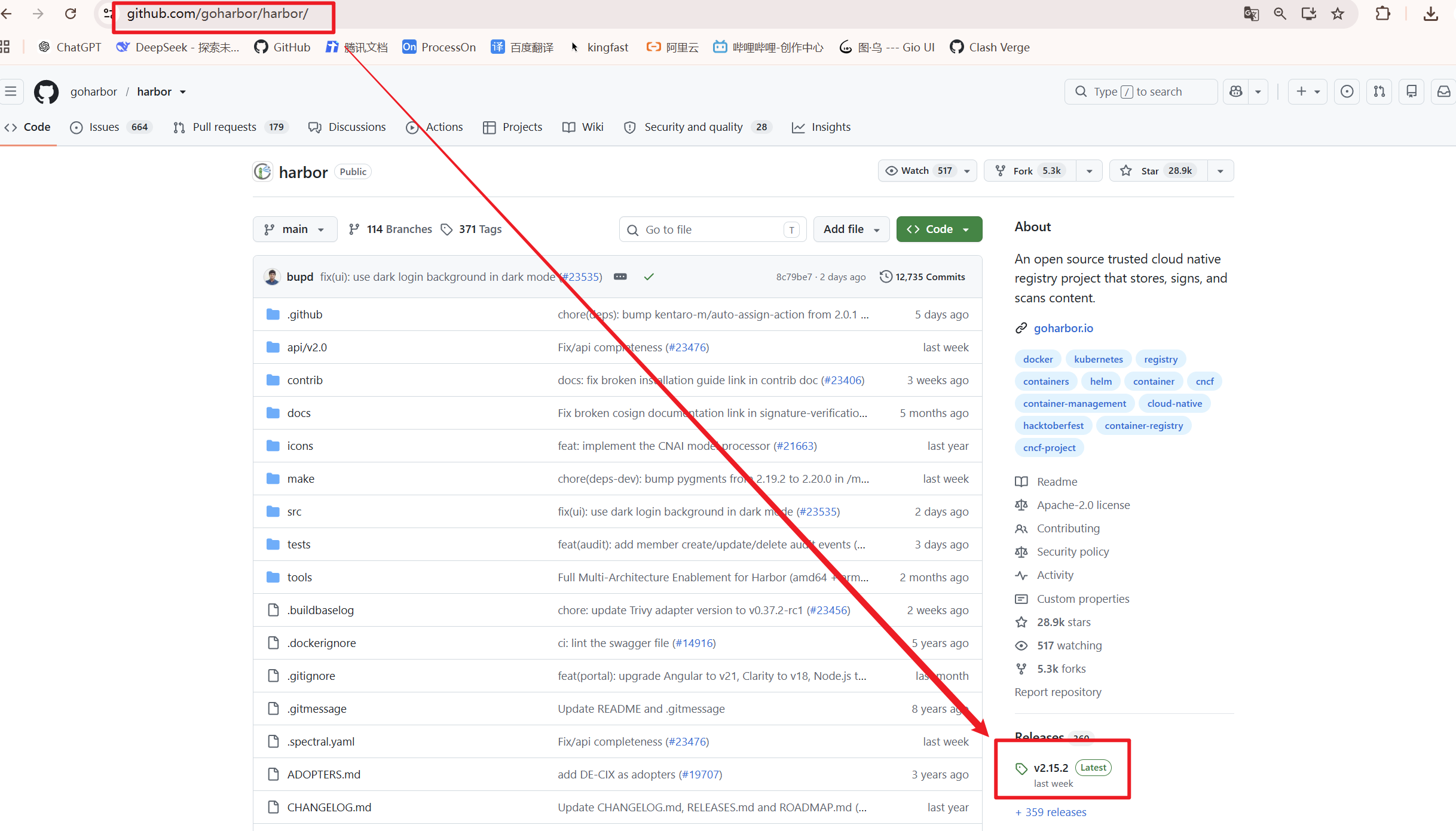Visit the goharbor.io website link
This screenshot has height=831, width=1456.
pos(1063,328)
